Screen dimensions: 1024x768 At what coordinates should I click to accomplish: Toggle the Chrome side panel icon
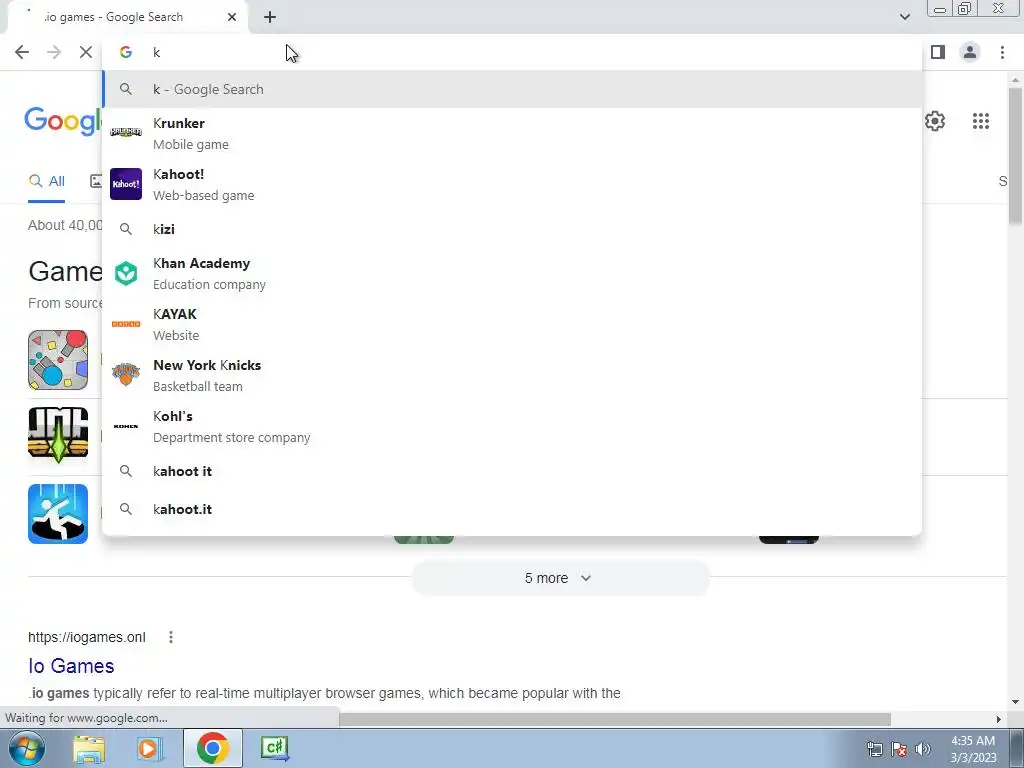point(938,52)
